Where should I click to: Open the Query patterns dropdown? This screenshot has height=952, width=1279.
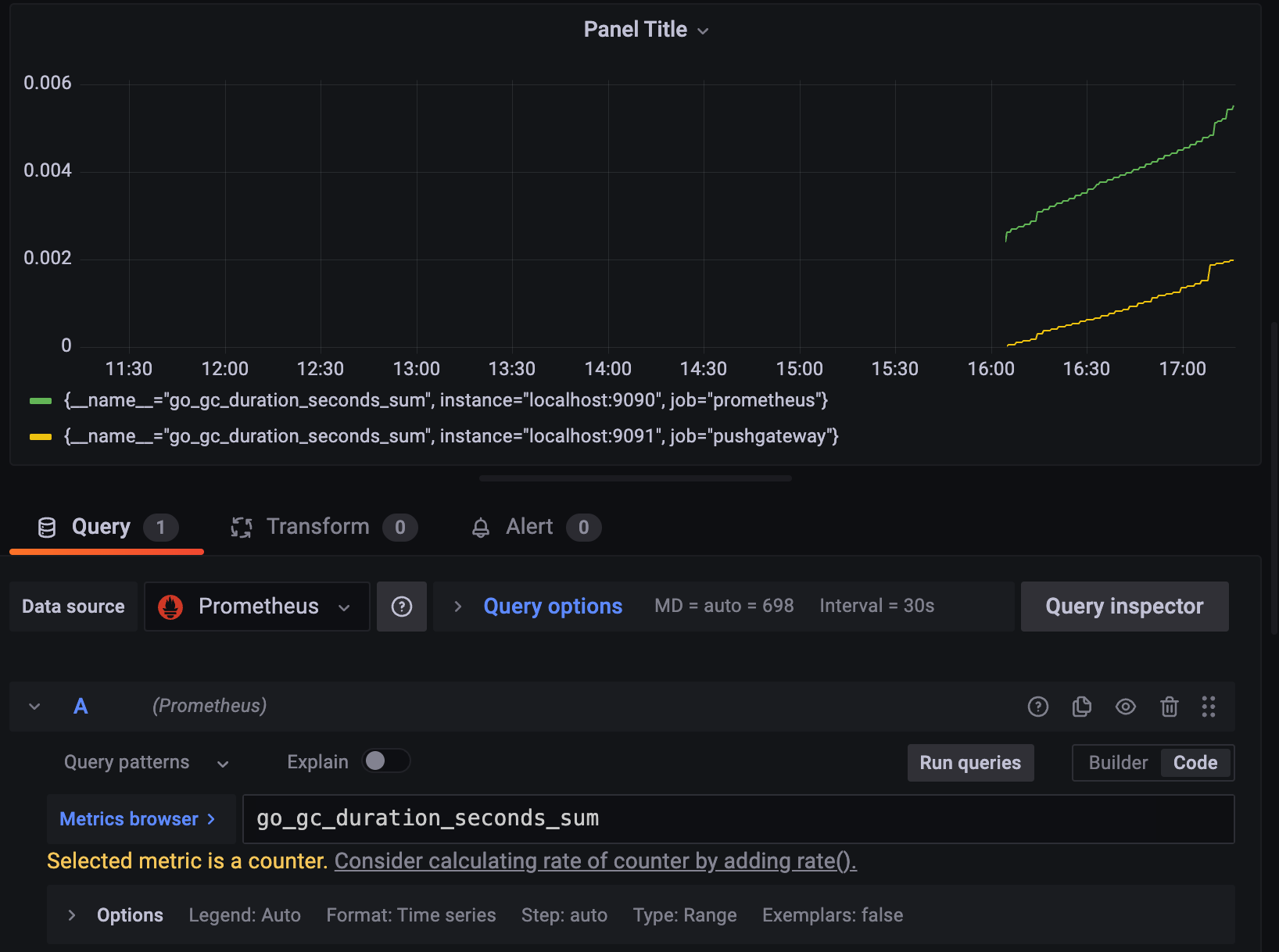pyautogui.click(x=146, y=763)
